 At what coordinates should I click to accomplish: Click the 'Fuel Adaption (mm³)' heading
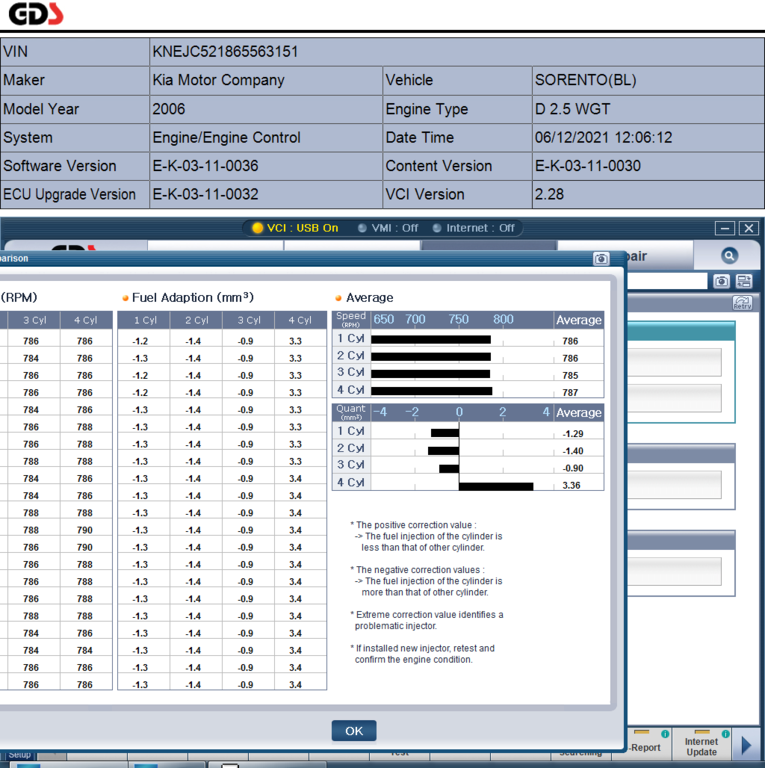pyautogui.click(x=192, y=297)
